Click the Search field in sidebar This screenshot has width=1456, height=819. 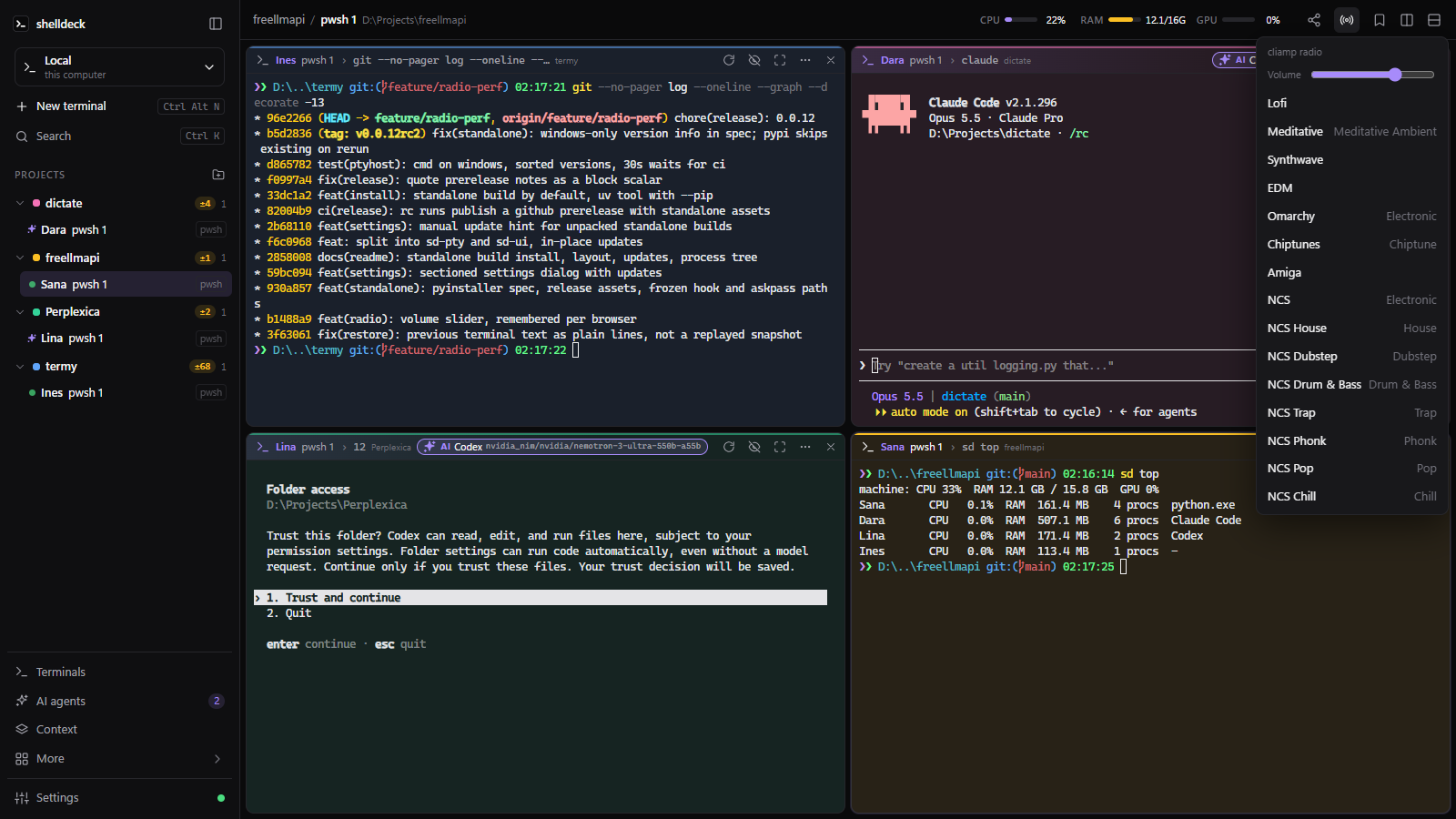click(119, 136)
